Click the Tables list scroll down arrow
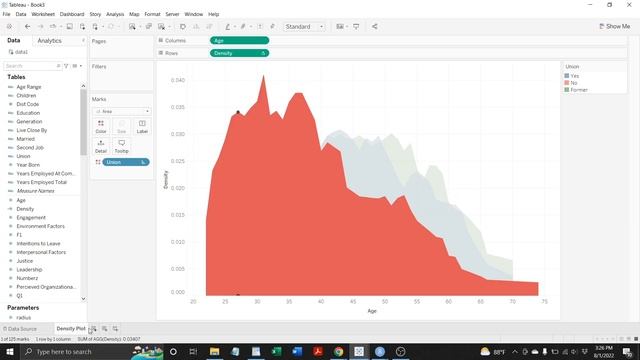Viewport: 640px width, 360px height. point(83,298)
